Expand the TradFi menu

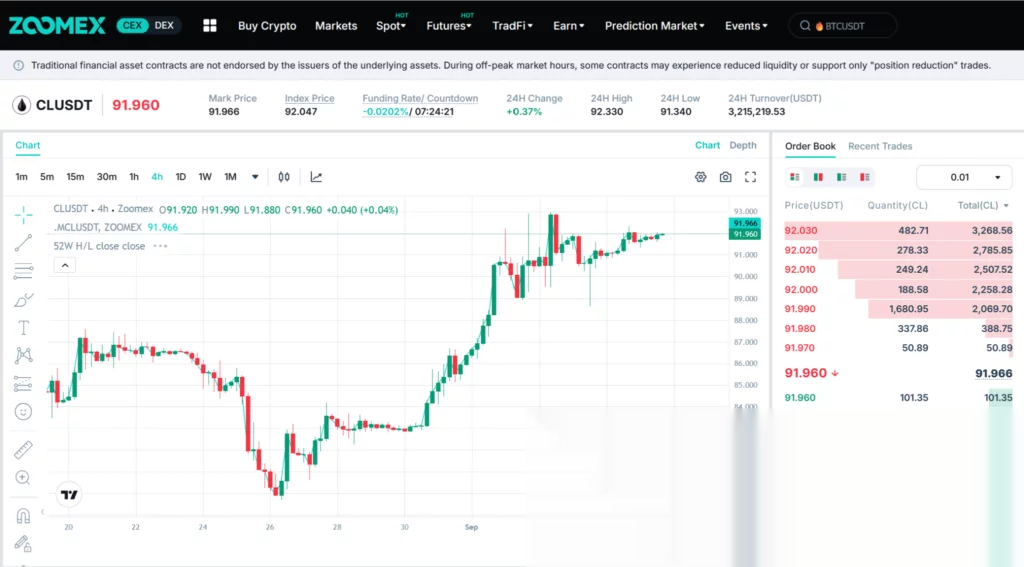512,25
